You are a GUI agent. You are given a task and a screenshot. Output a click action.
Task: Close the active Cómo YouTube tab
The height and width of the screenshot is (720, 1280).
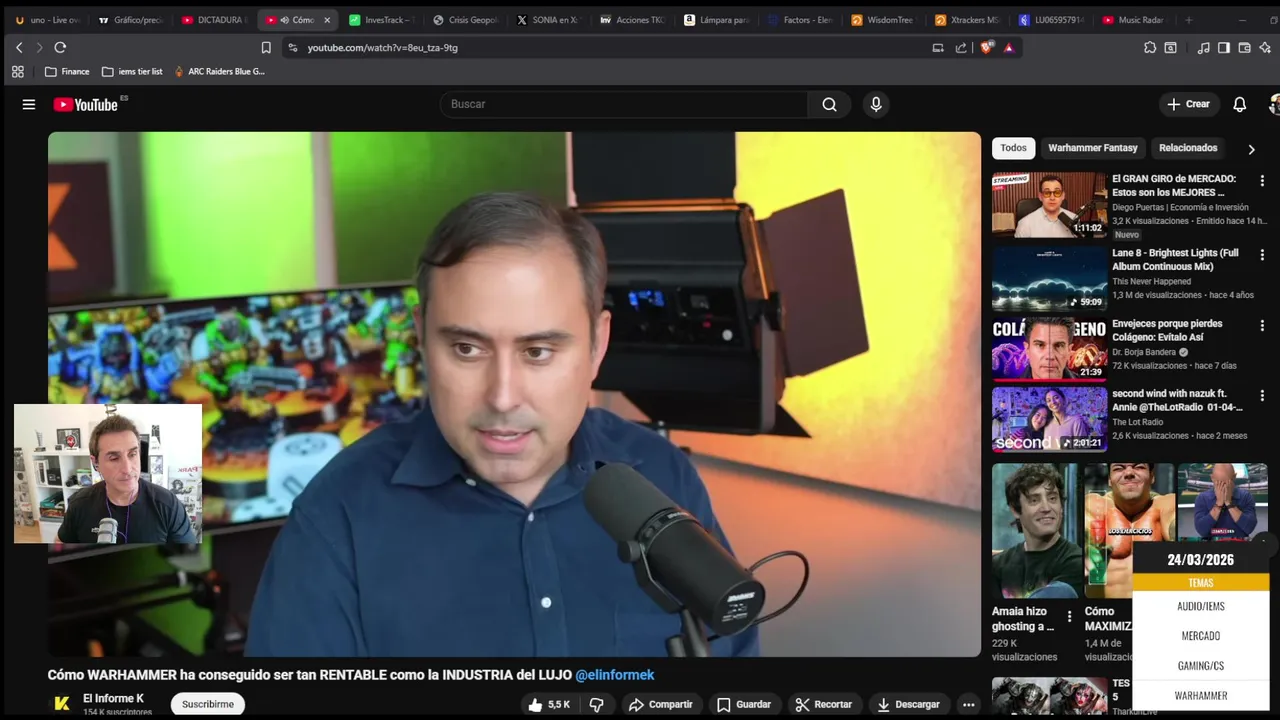[326, 20]
